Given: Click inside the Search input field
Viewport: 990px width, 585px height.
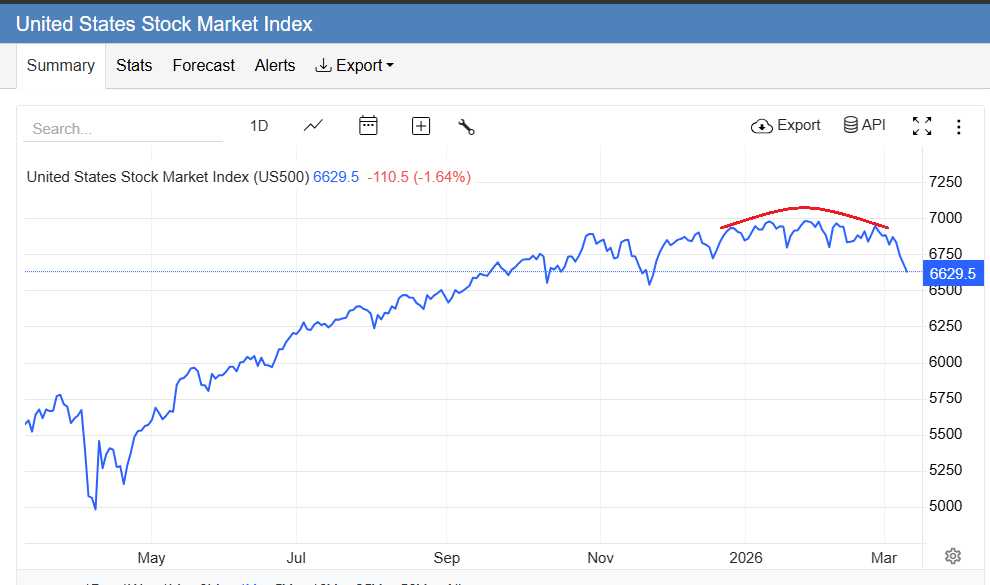Looking at the screenshot, I should coord(123,129).
